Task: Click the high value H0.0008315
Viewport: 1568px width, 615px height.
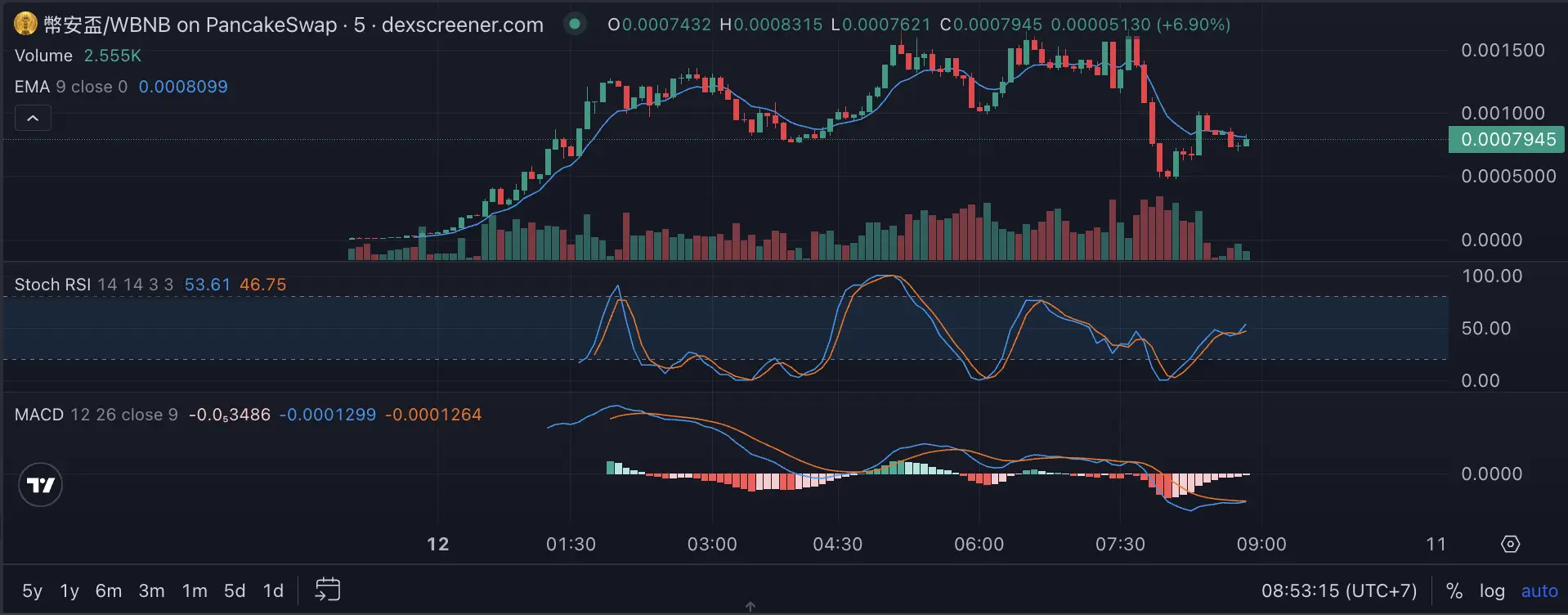Action: (x=771, y=25)
